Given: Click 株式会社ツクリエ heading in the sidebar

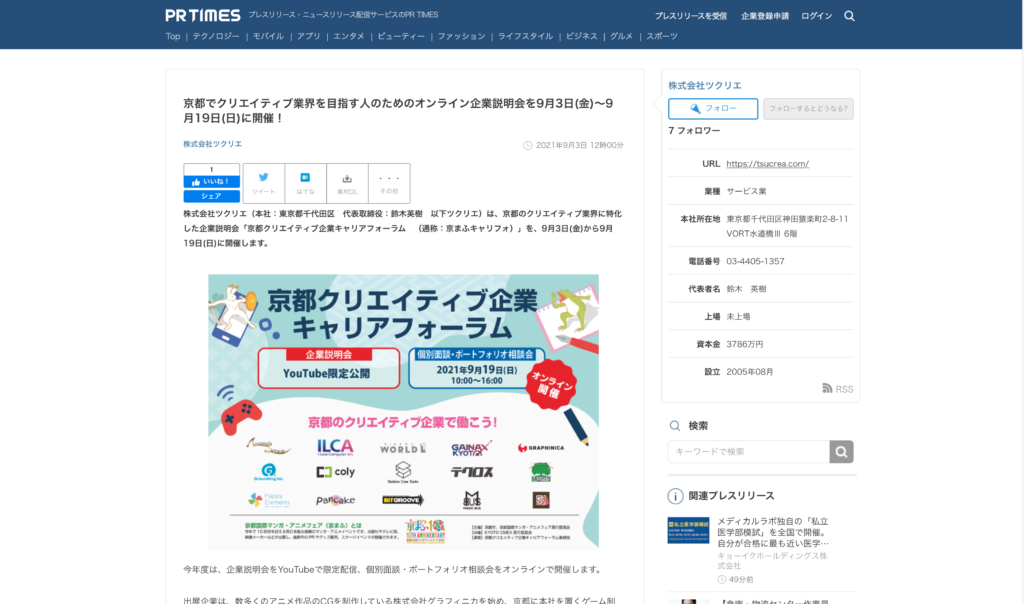Looking at the screenshot, I should point(705,86).
